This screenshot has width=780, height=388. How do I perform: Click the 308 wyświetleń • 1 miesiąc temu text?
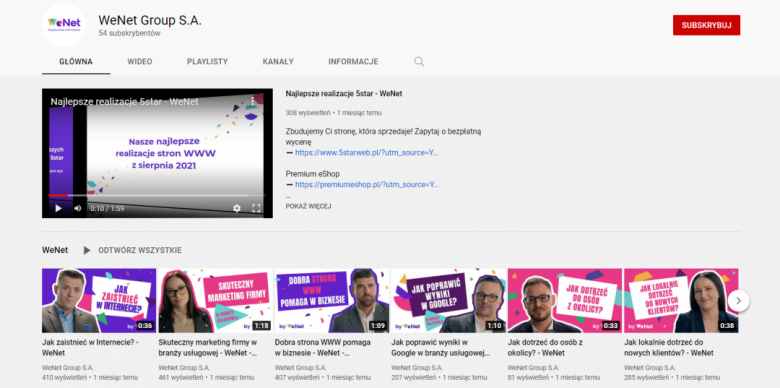[334, 113]
